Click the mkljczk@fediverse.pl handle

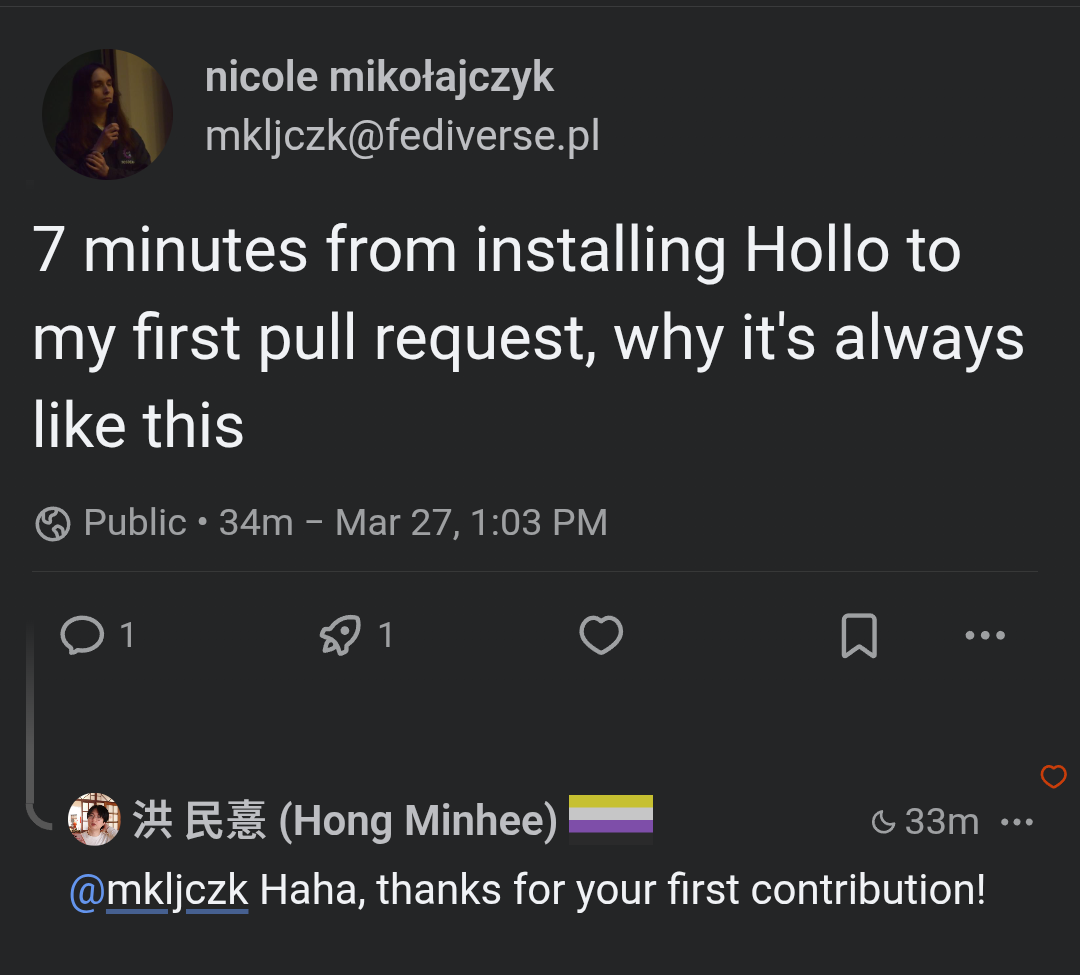402,136
